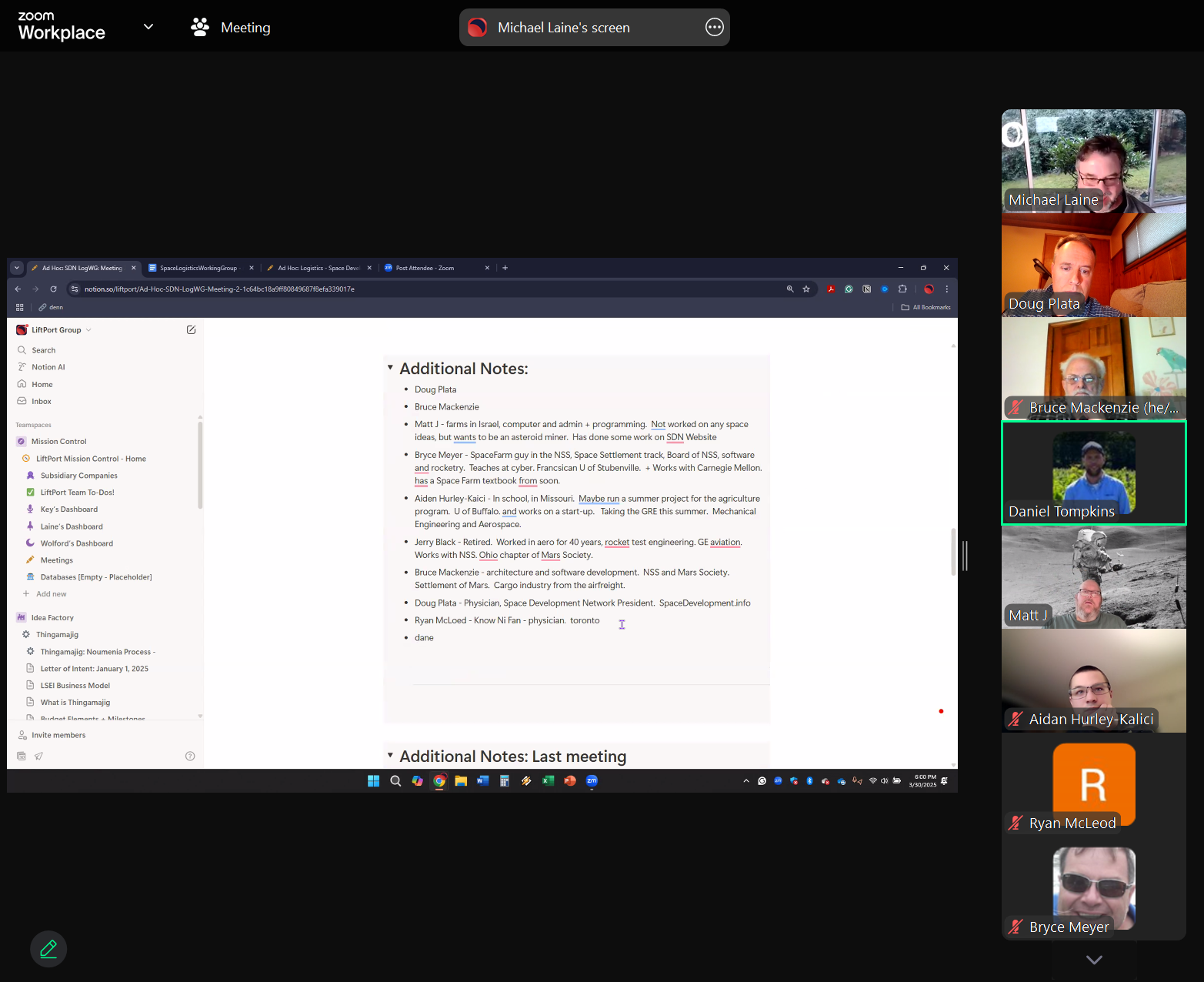Viewport: 1204px width, 982px height.
Task: Click the Meeting participants icon
Action: pos(200,28)
